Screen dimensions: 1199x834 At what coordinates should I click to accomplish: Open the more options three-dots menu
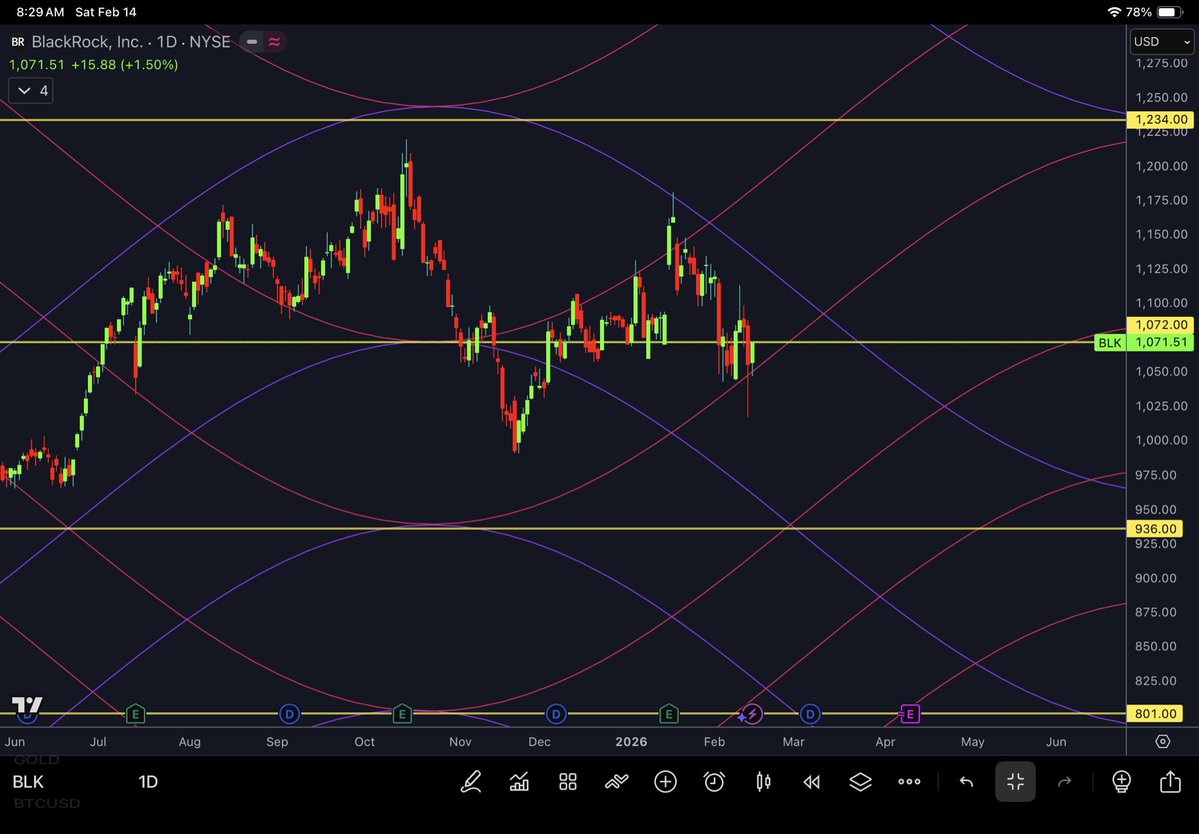pos(909,781)
